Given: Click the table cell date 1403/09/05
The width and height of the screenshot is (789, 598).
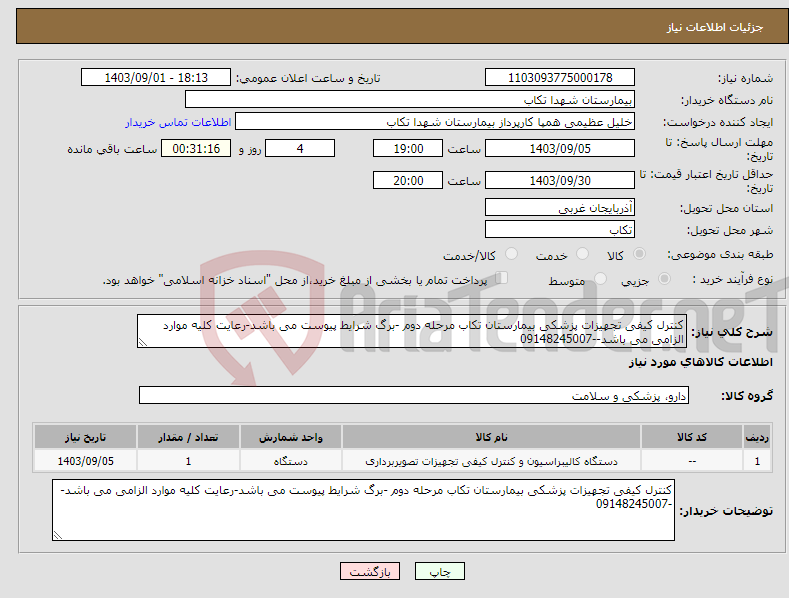Looking at the screenshot, I should pos(86,461).
